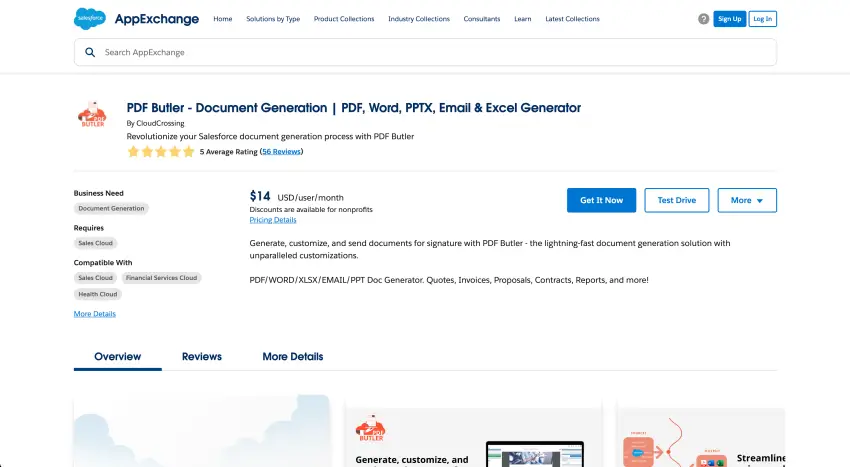The width and height of the screenshot is (850, 467).
Task: Switch to the More Details tab
Action: click(293, 356)
